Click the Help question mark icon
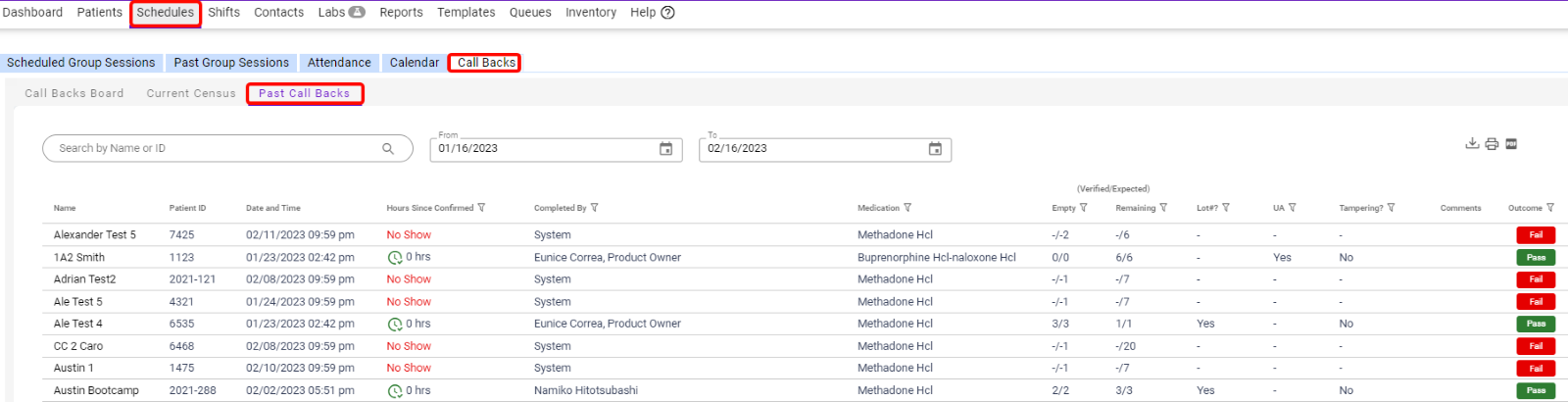 [667, 13]
